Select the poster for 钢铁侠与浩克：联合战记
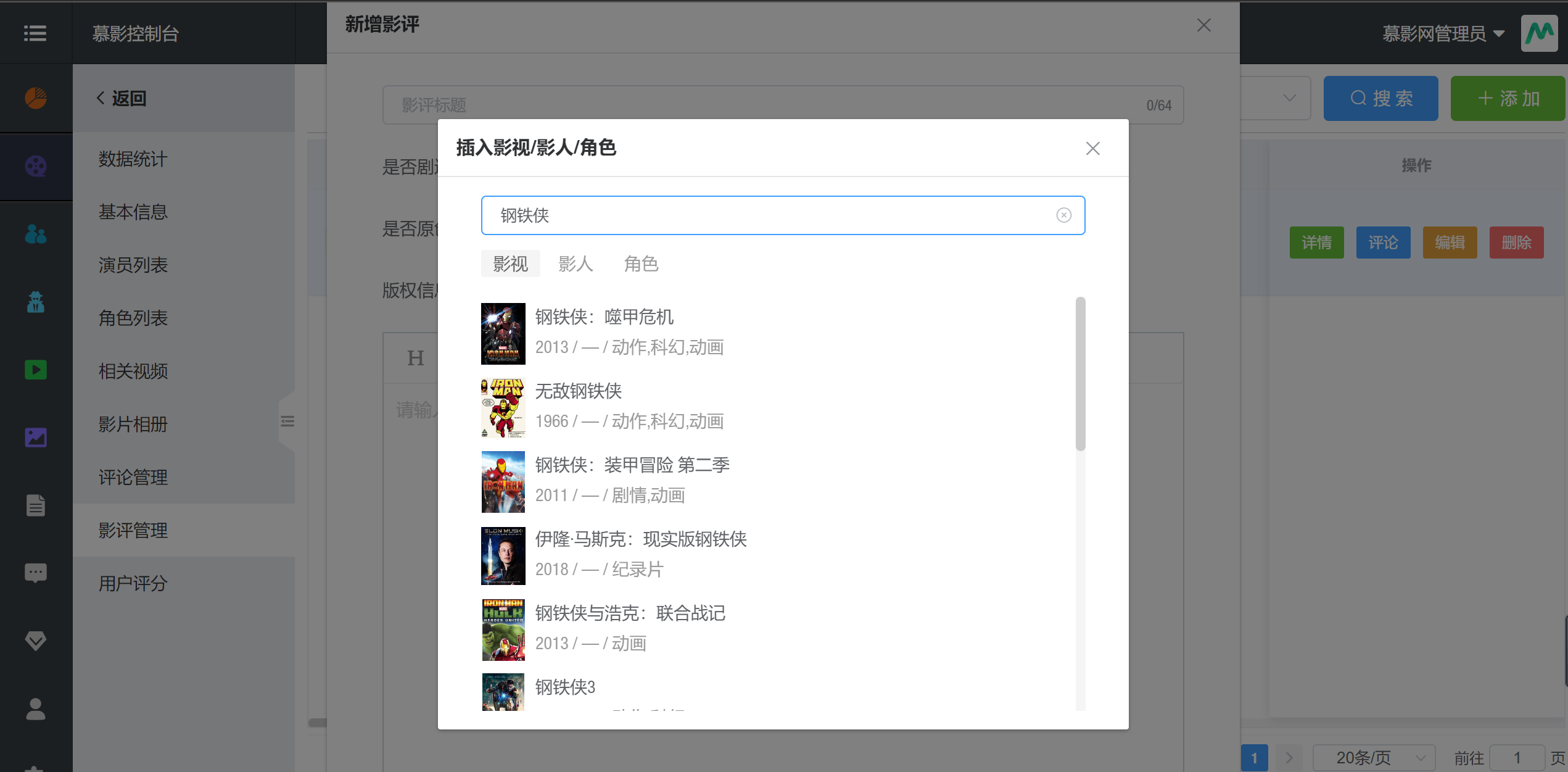Viewport: 1568px width, 772px height. [503, 629]
